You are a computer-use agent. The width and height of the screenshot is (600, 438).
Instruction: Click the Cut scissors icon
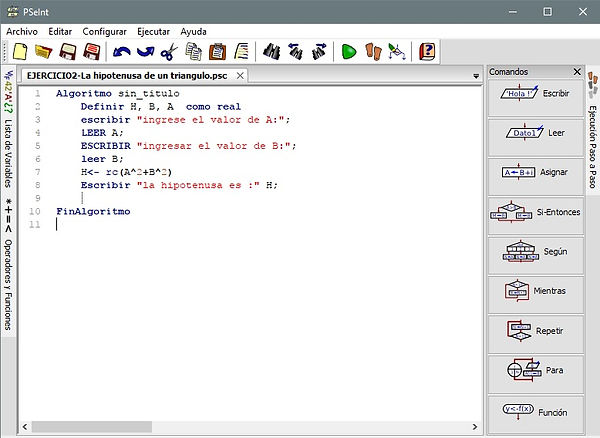[x=169, y=51]
